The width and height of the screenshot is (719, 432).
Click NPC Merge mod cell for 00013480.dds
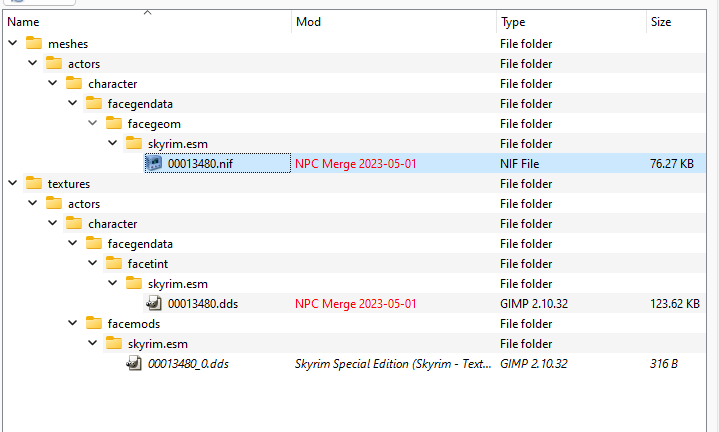(x=356, y=304)
